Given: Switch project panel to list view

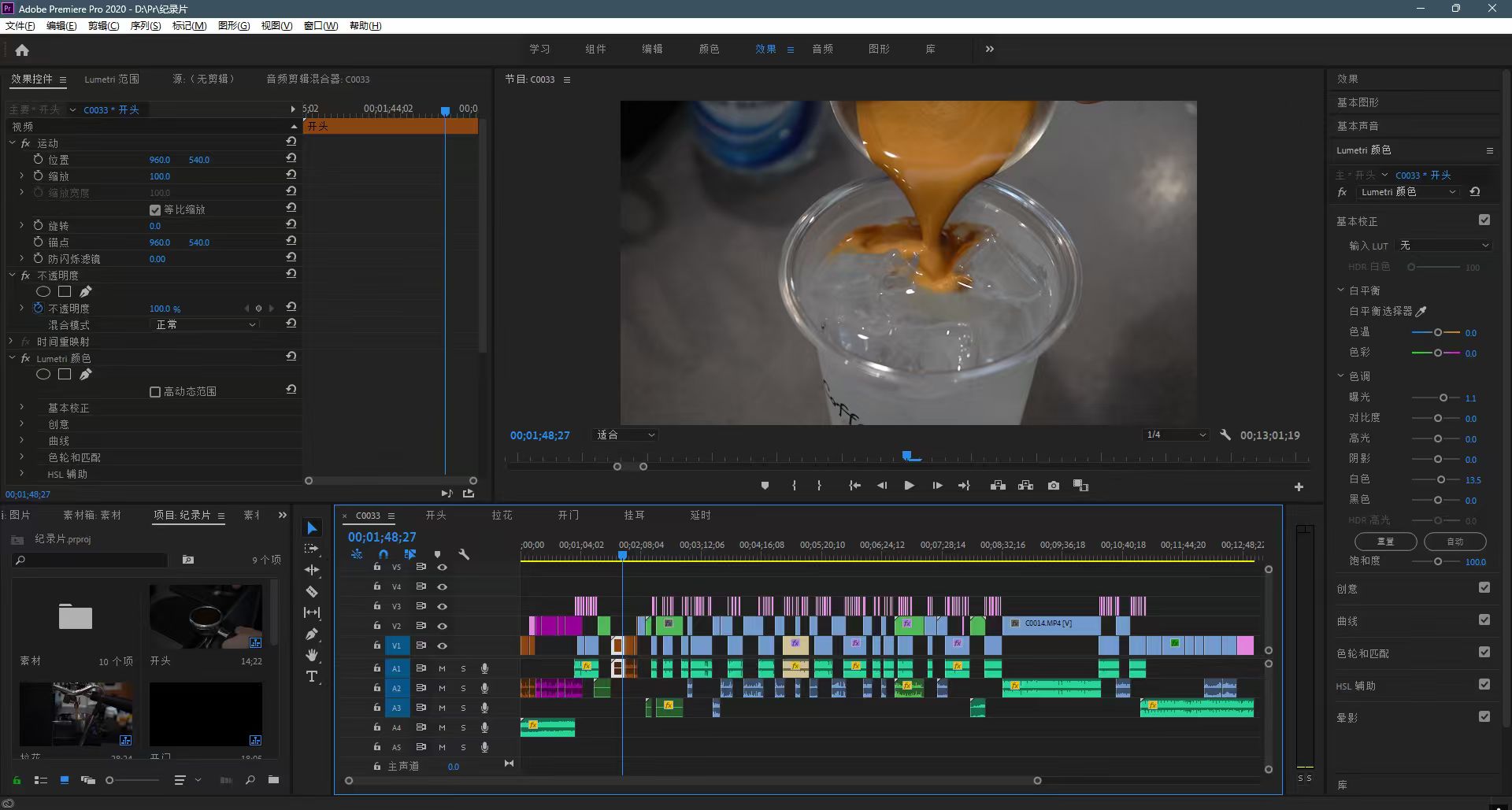Looking at the screenshot, I should click(x=41, y=780).
